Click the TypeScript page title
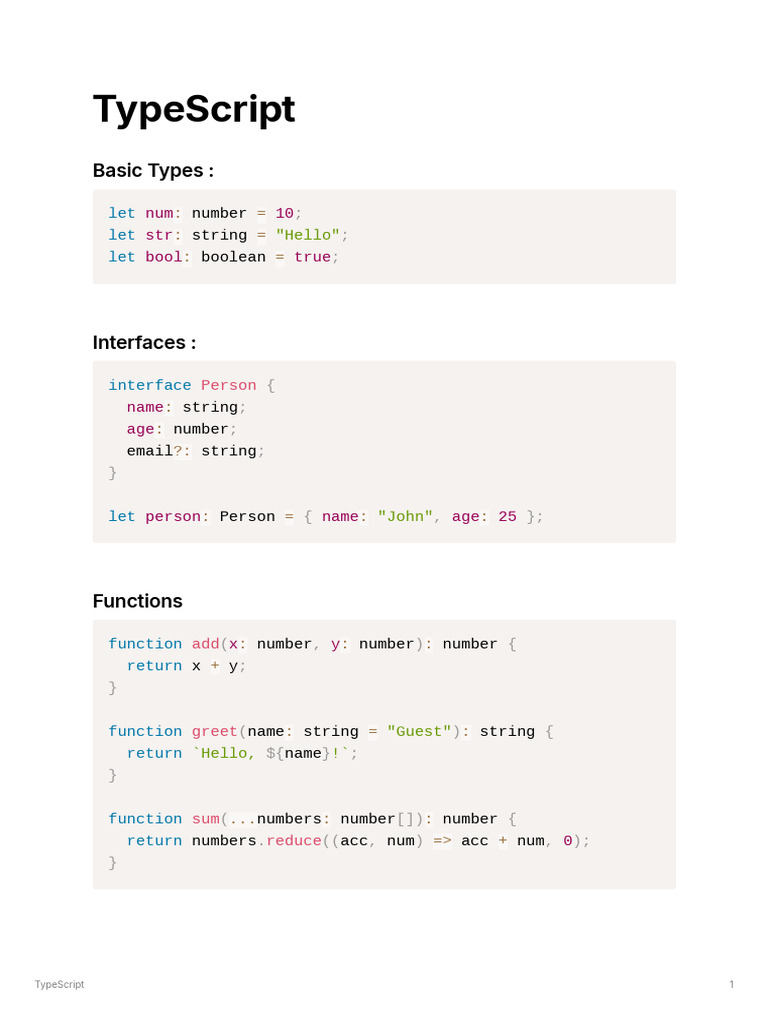Image resolution: width=768 pixels, height=1024 pixels. coord(194,109)
